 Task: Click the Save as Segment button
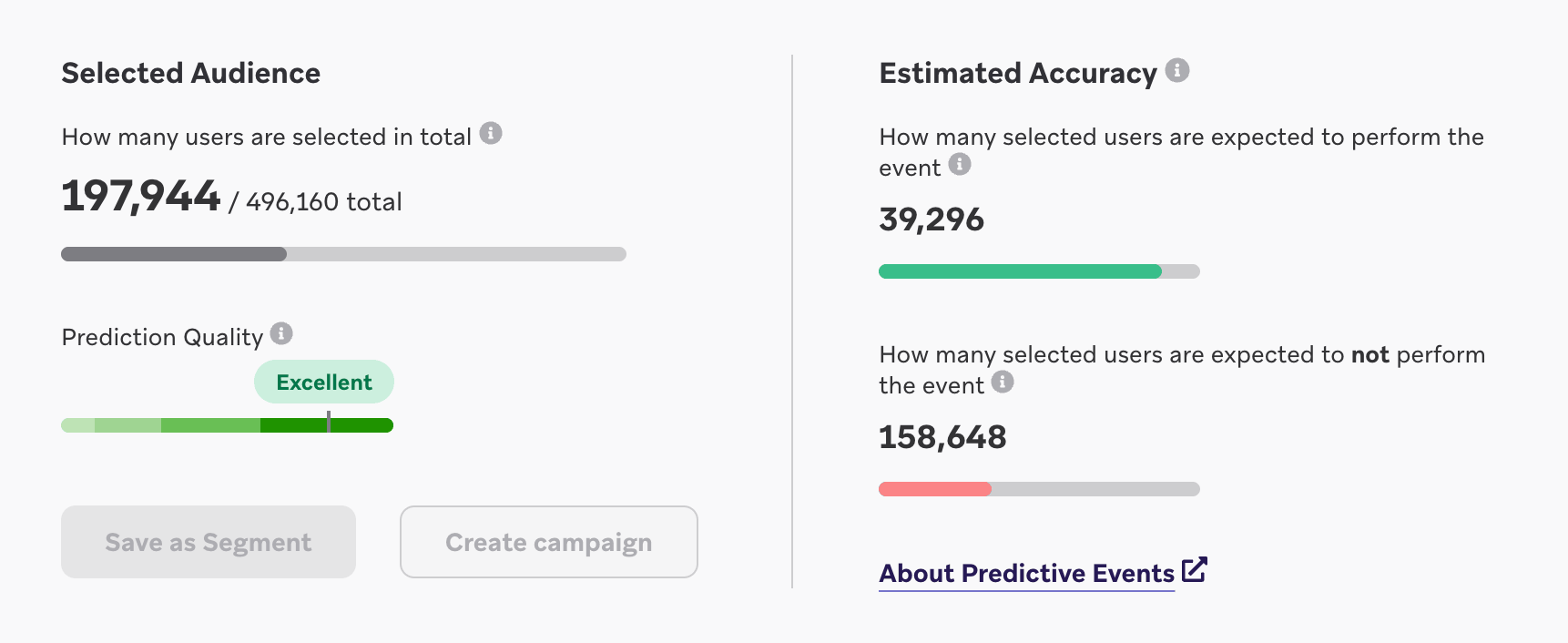[209, 542]
